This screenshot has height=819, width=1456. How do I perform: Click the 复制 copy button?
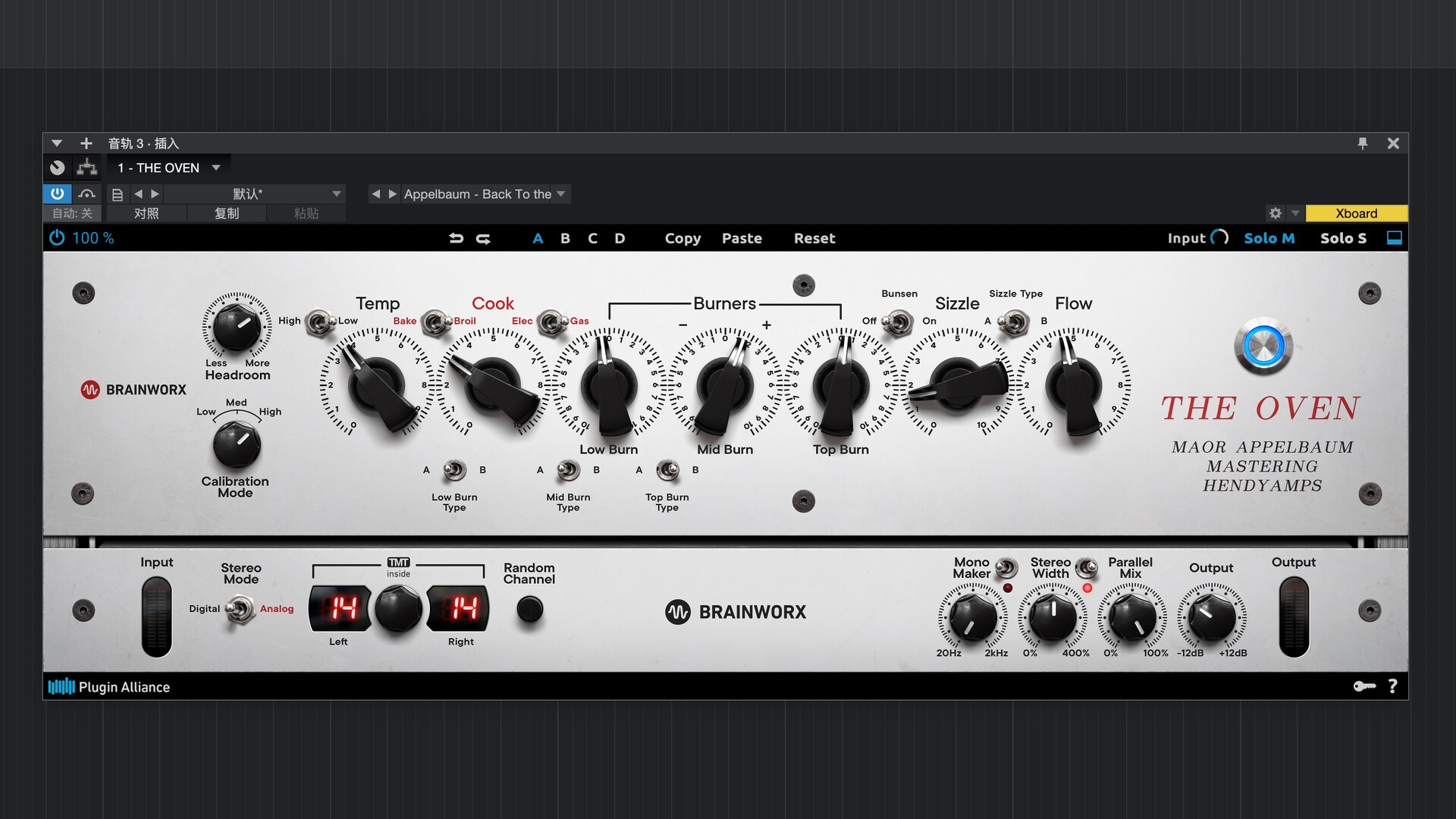tap(226, 213)
